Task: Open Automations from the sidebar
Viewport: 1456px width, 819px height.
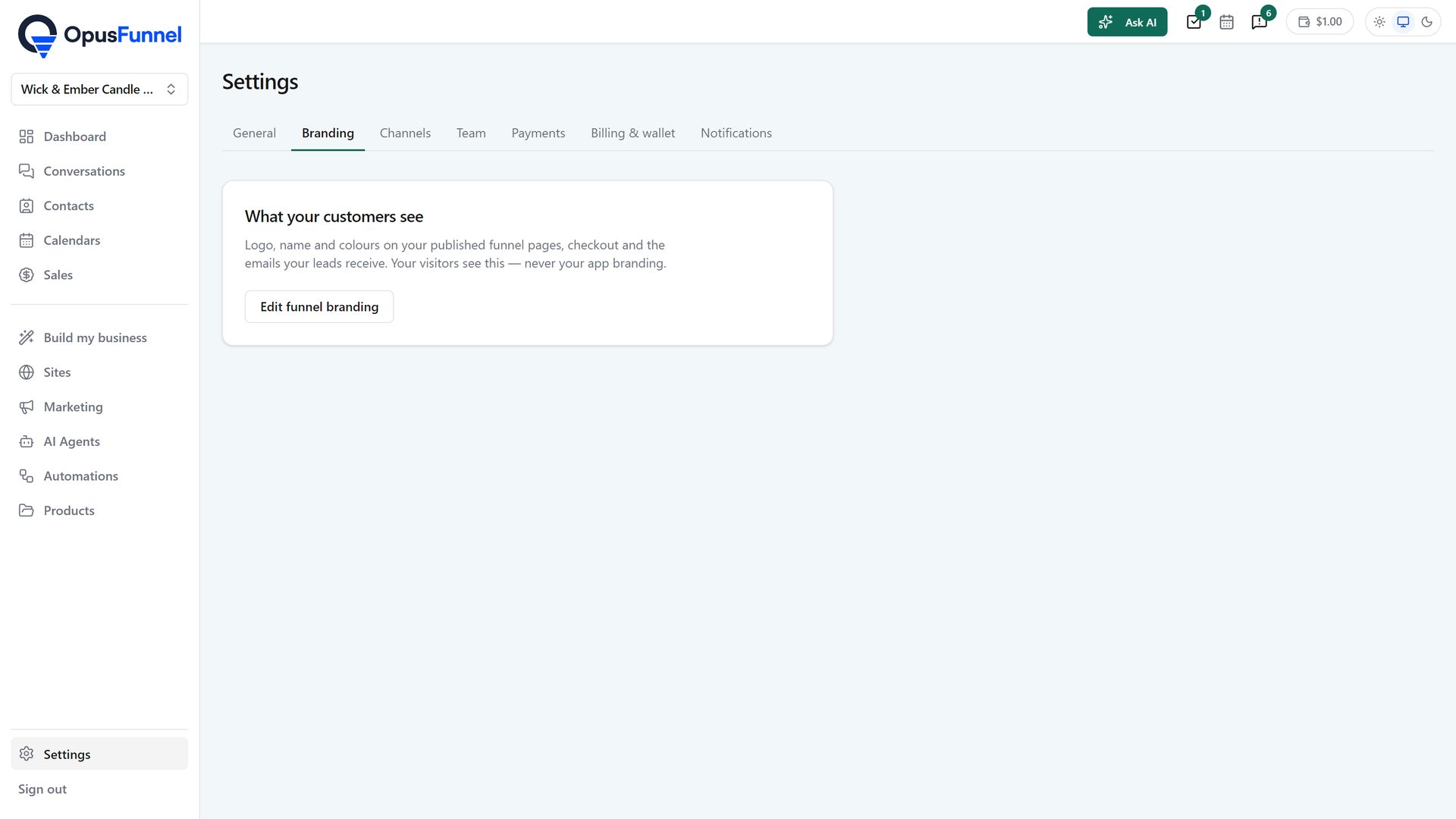Action: click(x=99, y=476)
